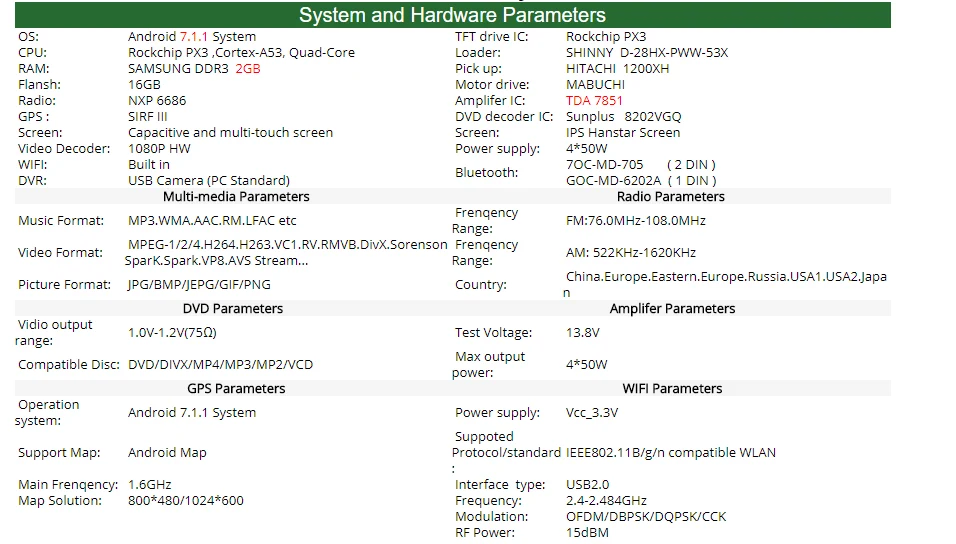The width and height of the screenshot is (956, 544).
Task: Click the 2.4-2.484GHz frequency value
Action: pyautogui.click(x=607, y=501)
